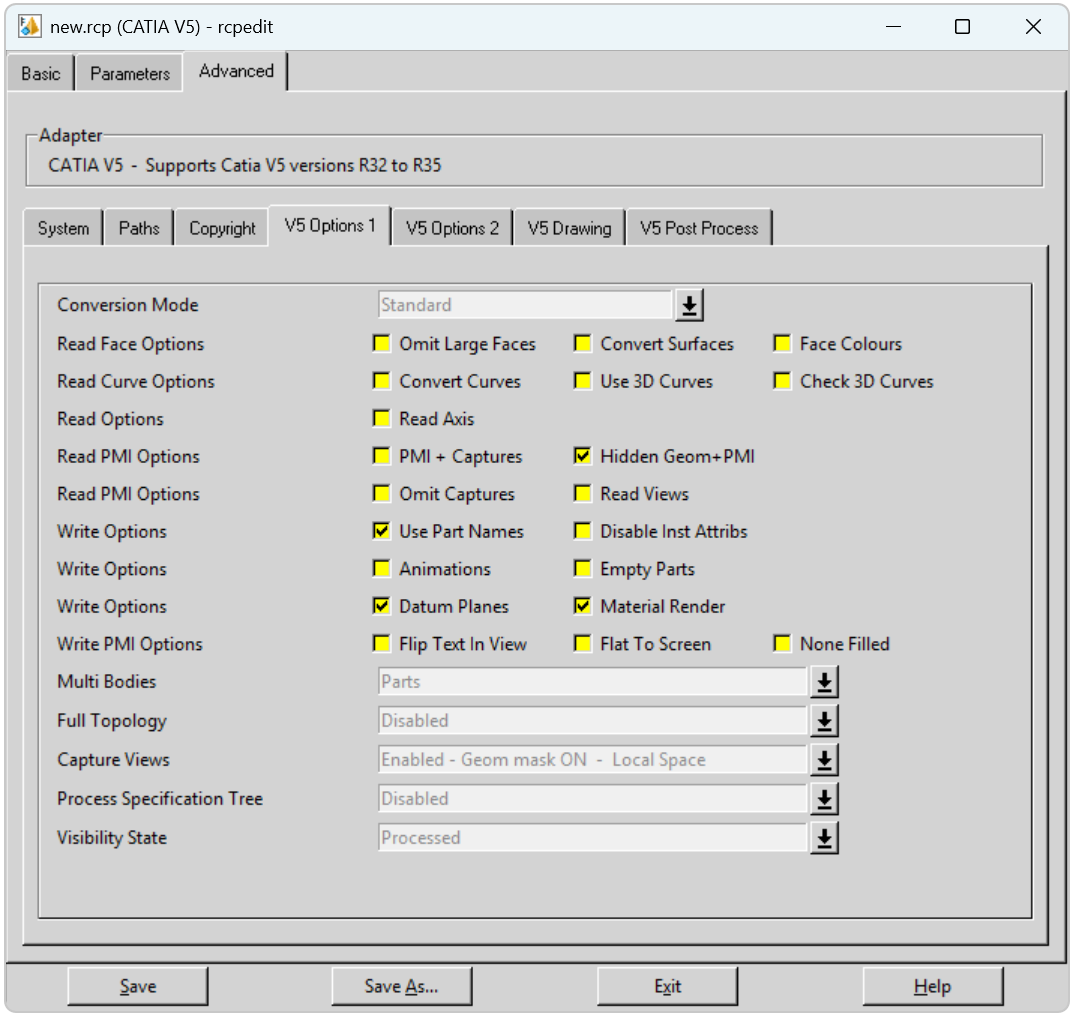Close the rcpedit window
The height and width of the screenshot is (1015, 1075).
pyautogui.click(x=1033, y=27)
